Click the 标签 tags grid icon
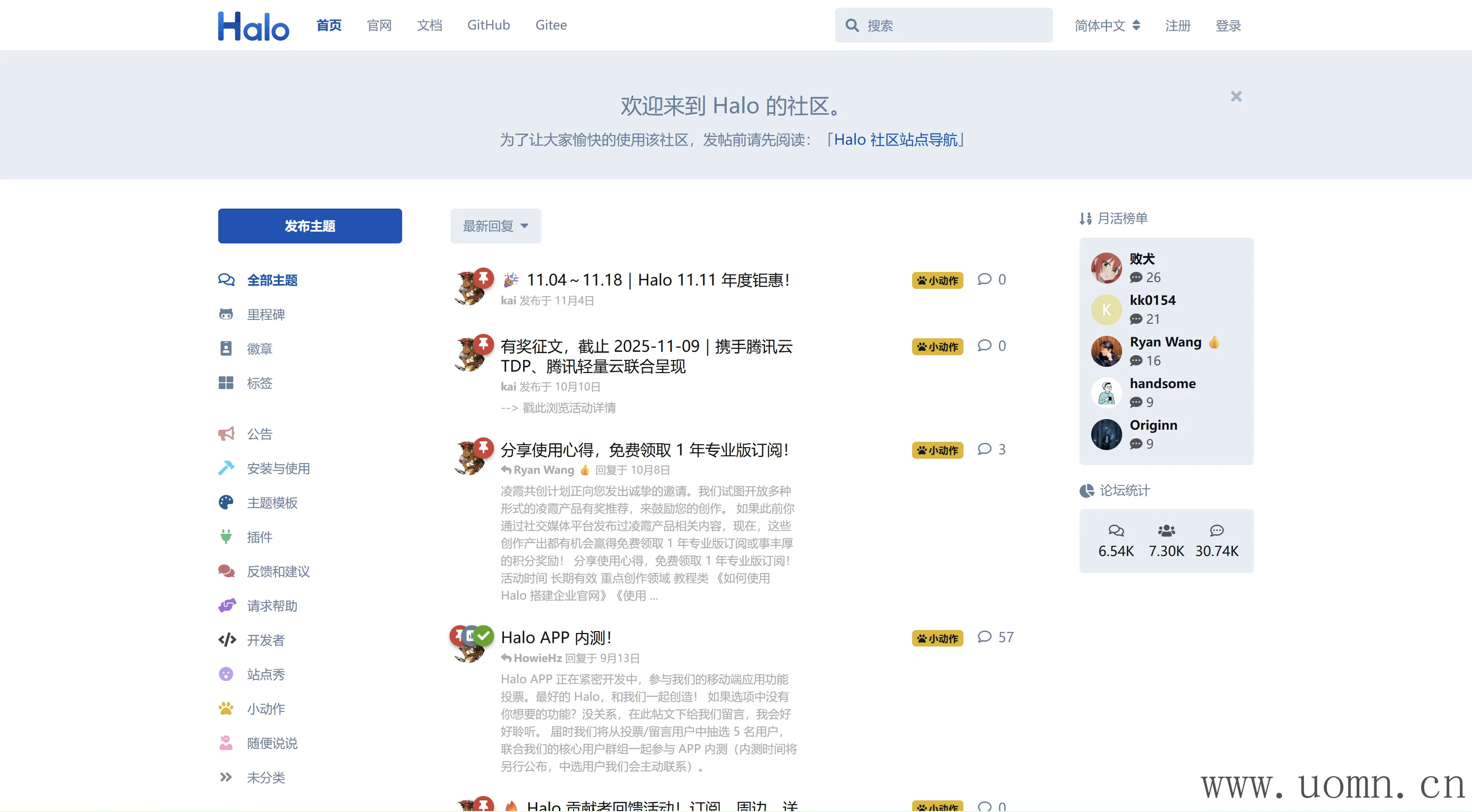Screen dimensions: 1472x812 [226, 383]
